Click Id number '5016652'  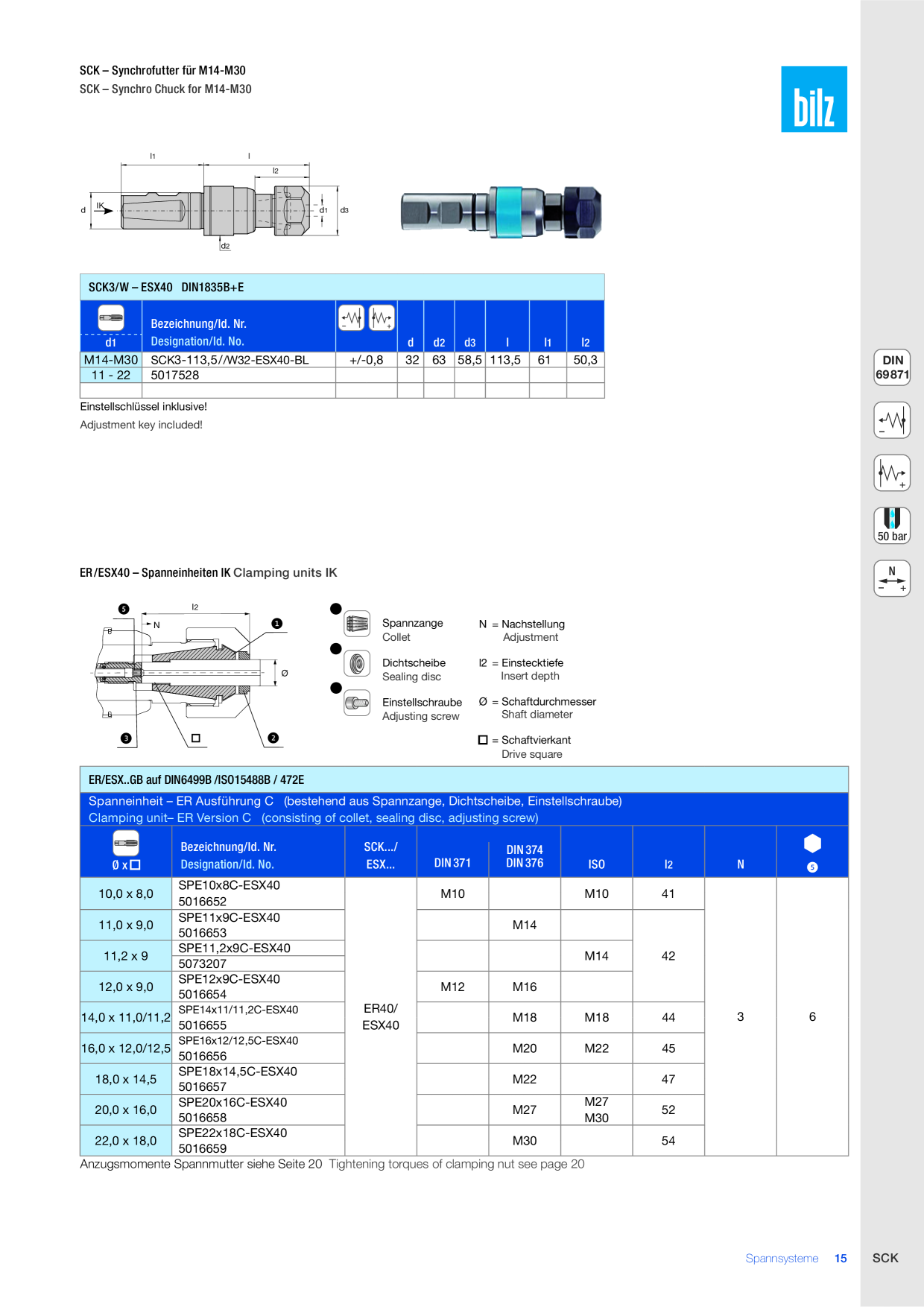(x=203, y=902)
